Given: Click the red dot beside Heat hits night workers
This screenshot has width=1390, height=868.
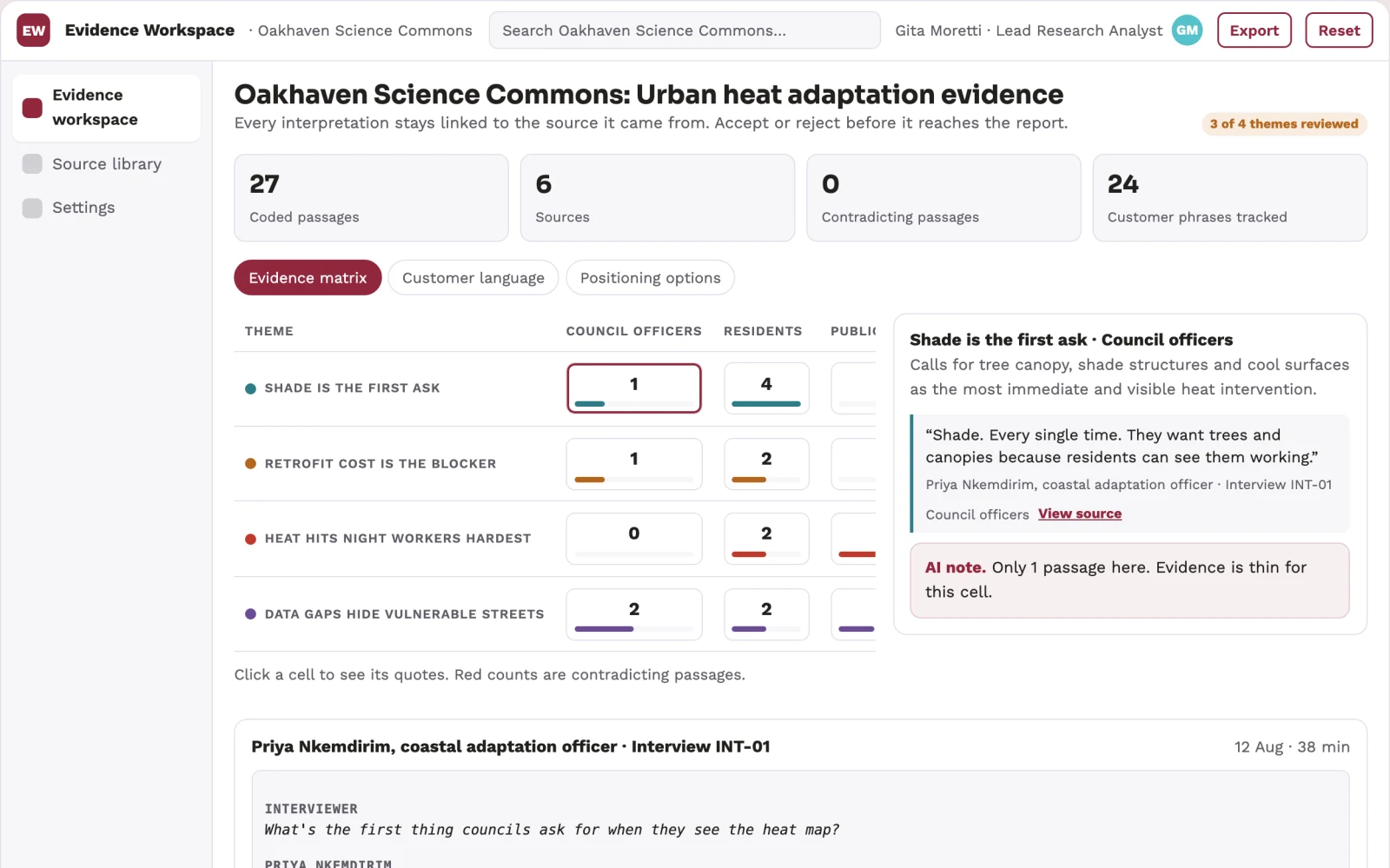Looking at the screenshot, I should coord(250,539).
